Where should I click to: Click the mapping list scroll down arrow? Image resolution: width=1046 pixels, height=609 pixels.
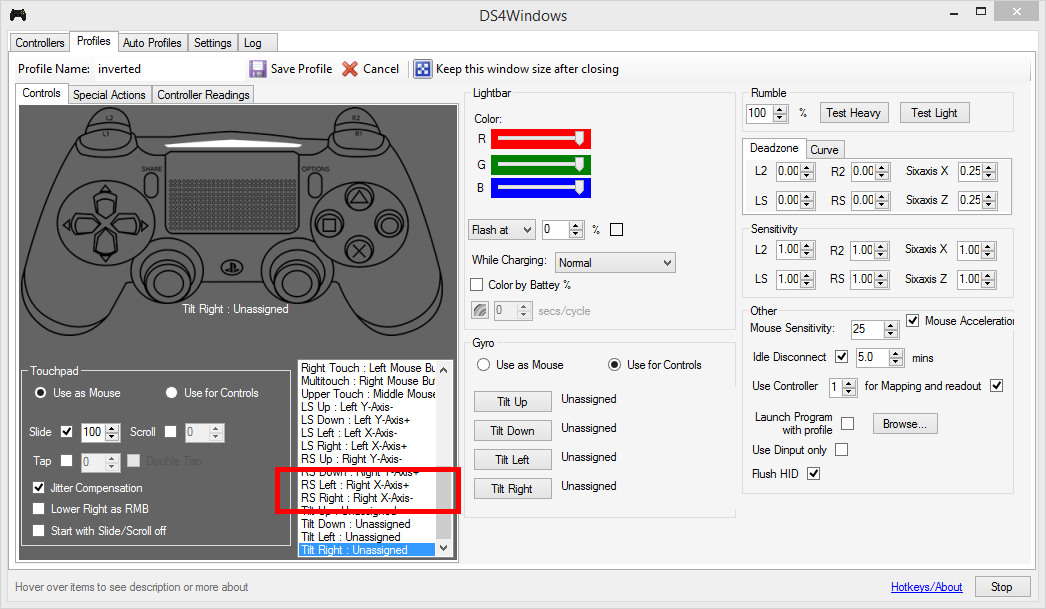[444, 548]
